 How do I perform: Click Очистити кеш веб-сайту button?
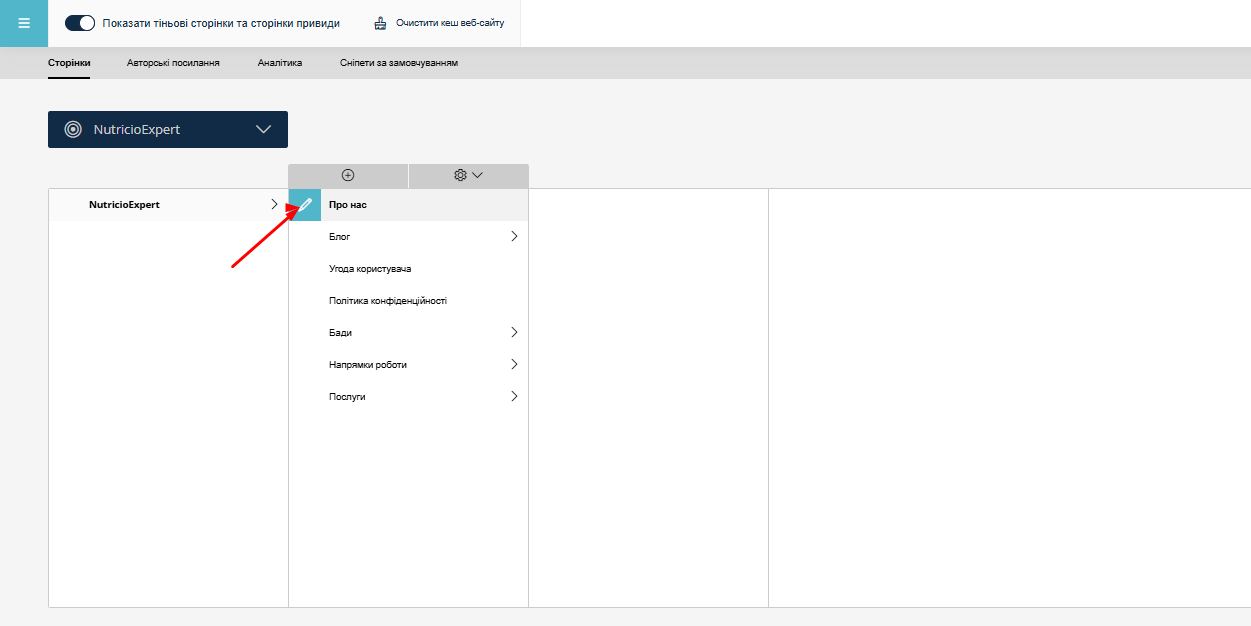tap(449, 23)
